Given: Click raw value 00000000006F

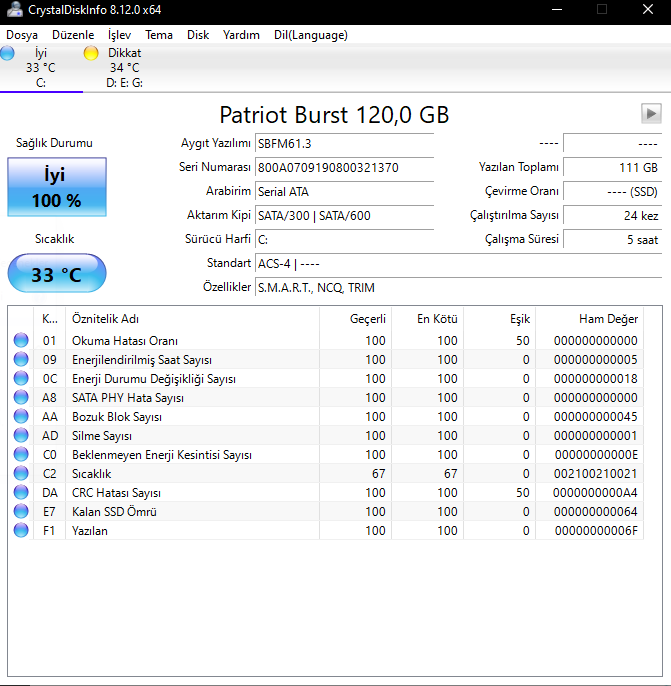Looking at the screenshot, I should pyautogui.click(x=596, y=531).
